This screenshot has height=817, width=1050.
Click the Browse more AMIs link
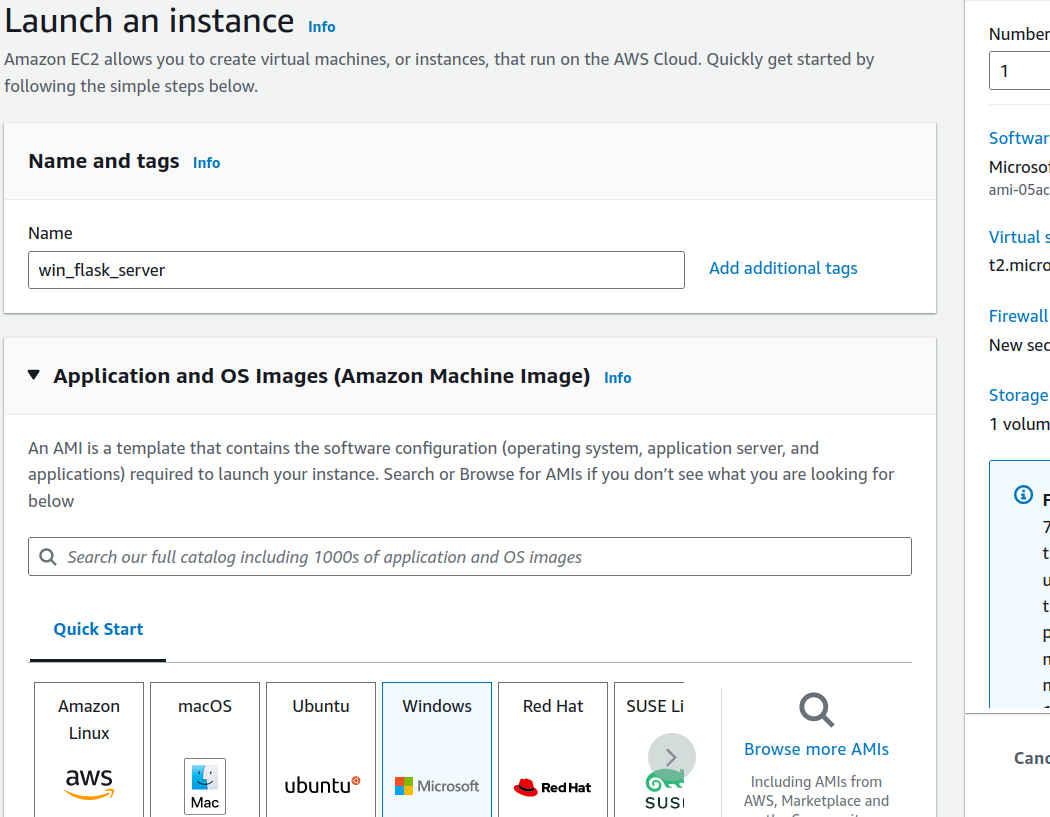816,749
